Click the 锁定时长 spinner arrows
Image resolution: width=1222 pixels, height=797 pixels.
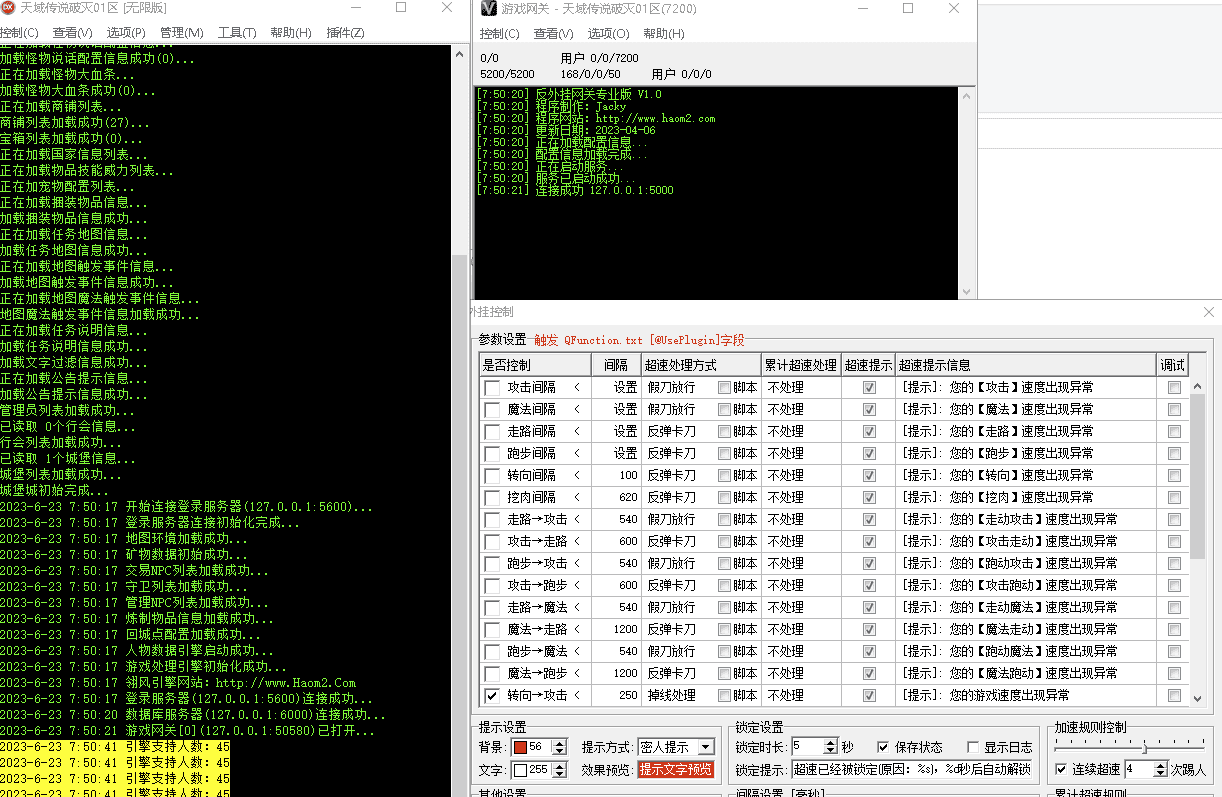click(x=830, y=747)
